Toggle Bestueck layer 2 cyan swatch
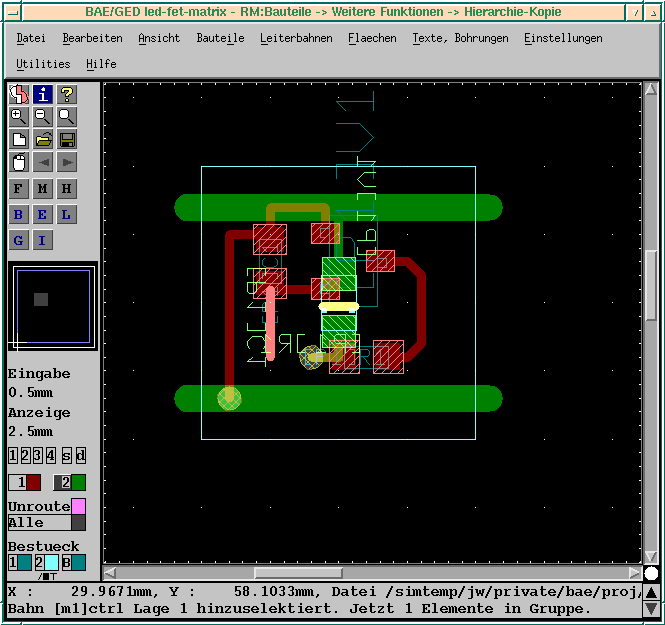The height and width of the screenshot is (625, 665). (x=51, y=563)
